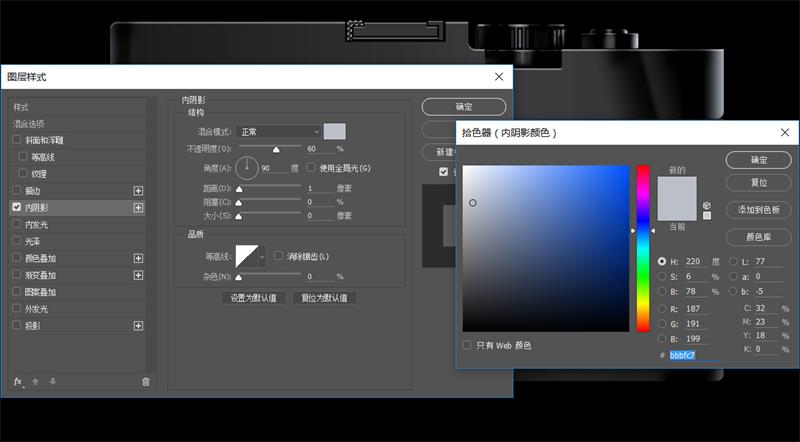Click the inner shadow color swatch
The image size is (800, 442).
334,132
